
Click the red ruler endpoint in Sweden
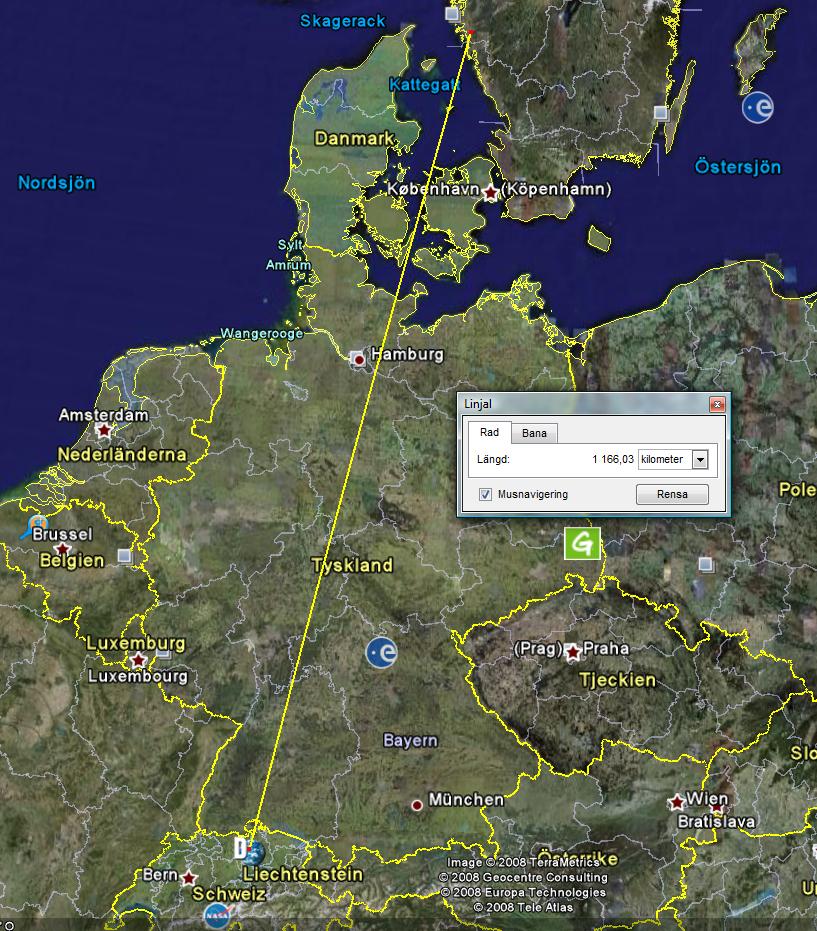tap(470, 32)
